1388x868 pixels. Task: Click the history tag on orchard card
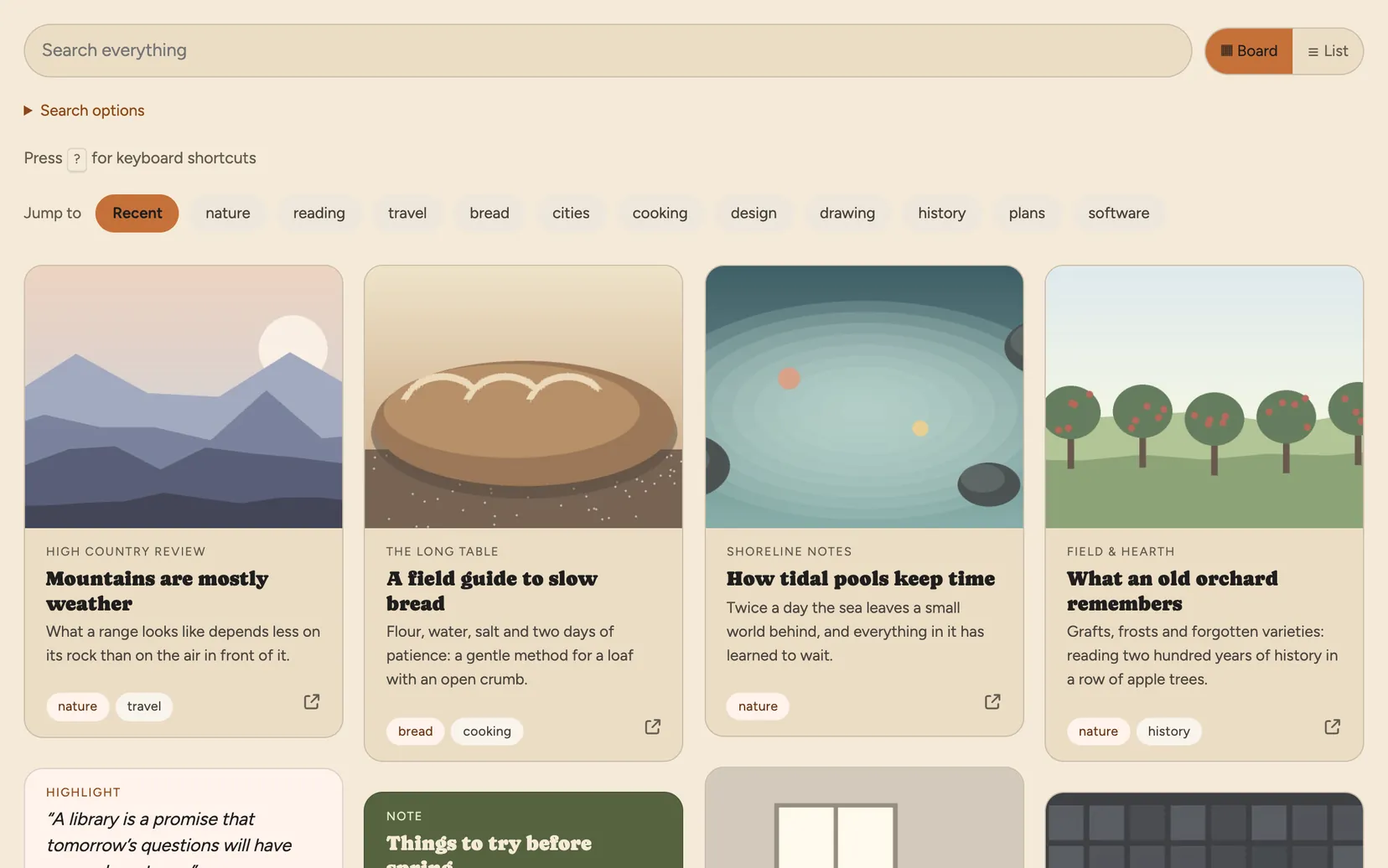click(x=1169, y=731)
